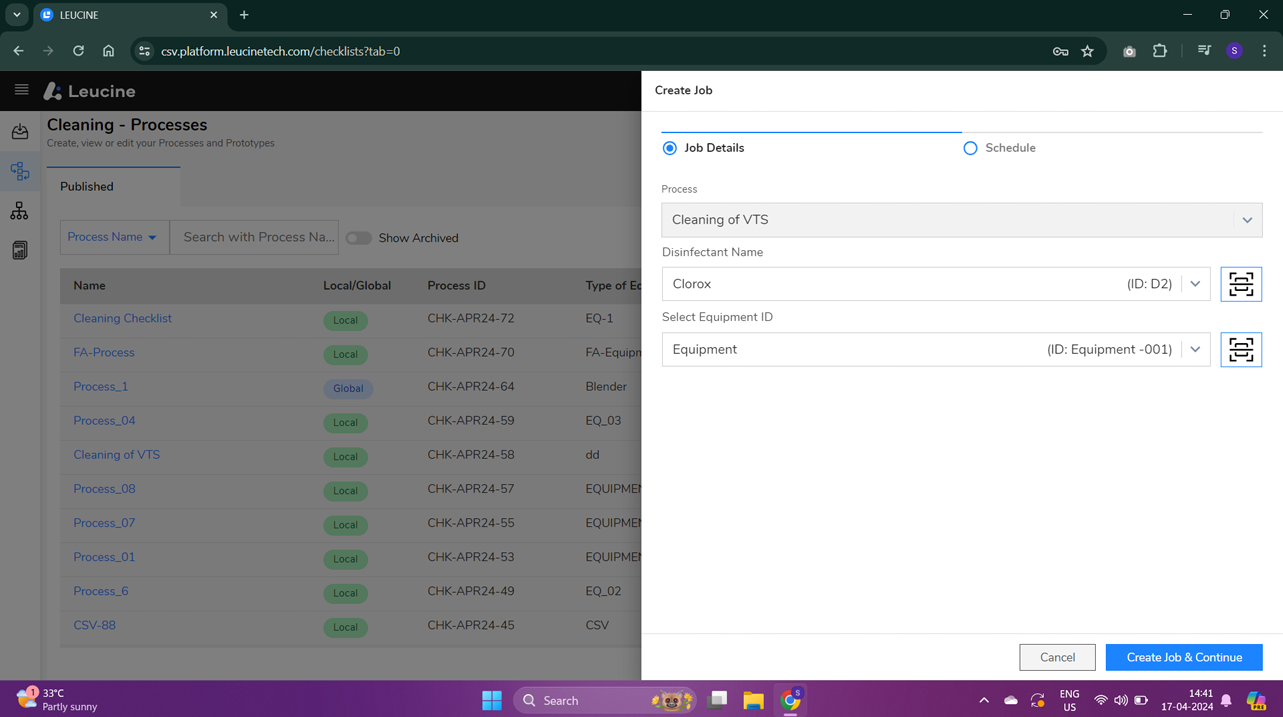Go back in browser history
Viewport: 1283px width, 717px height.
tap(18, 51)
